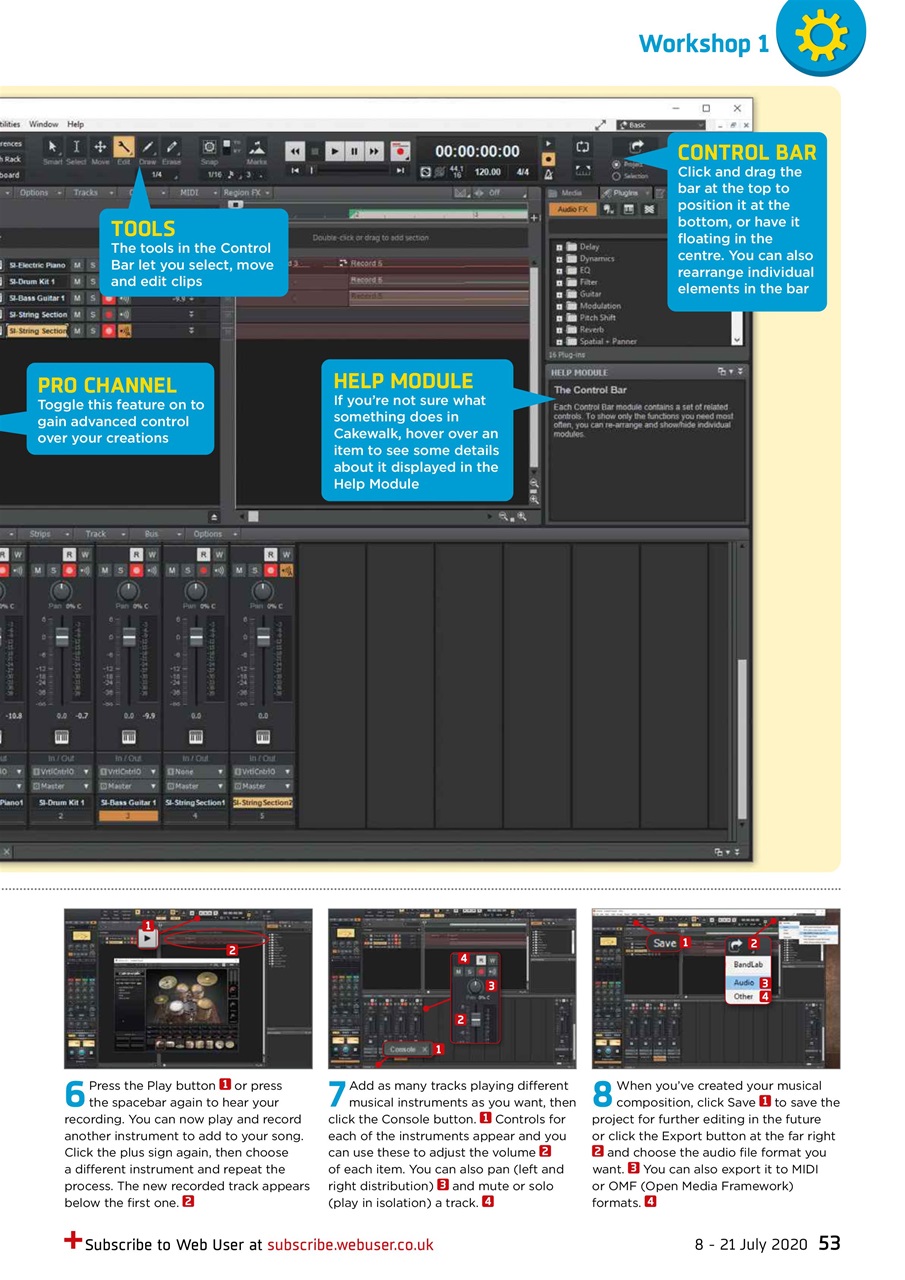Select the Edit tool
Image resolution: width=905 pixels, height=1280 pixels.
point(122,147)
